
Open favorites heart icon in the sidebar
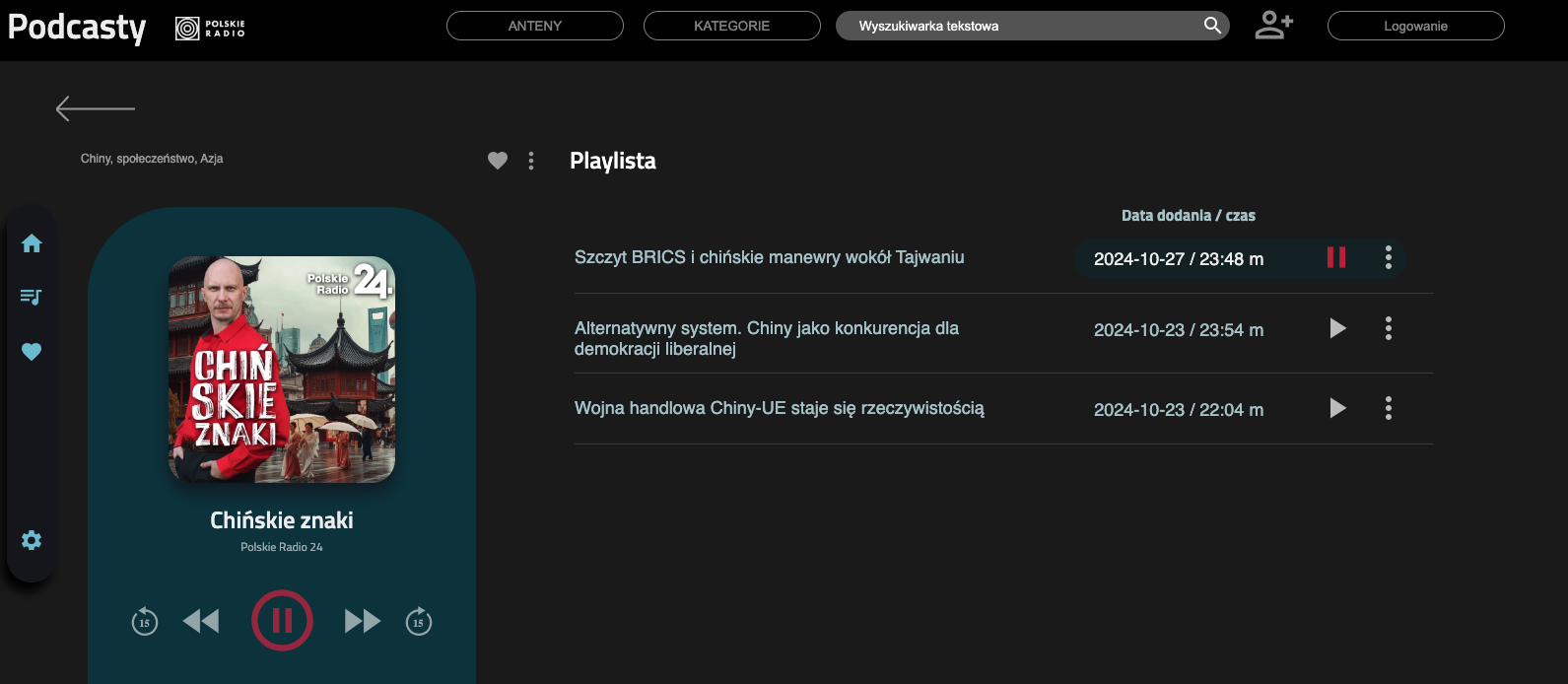coord(32,352)
